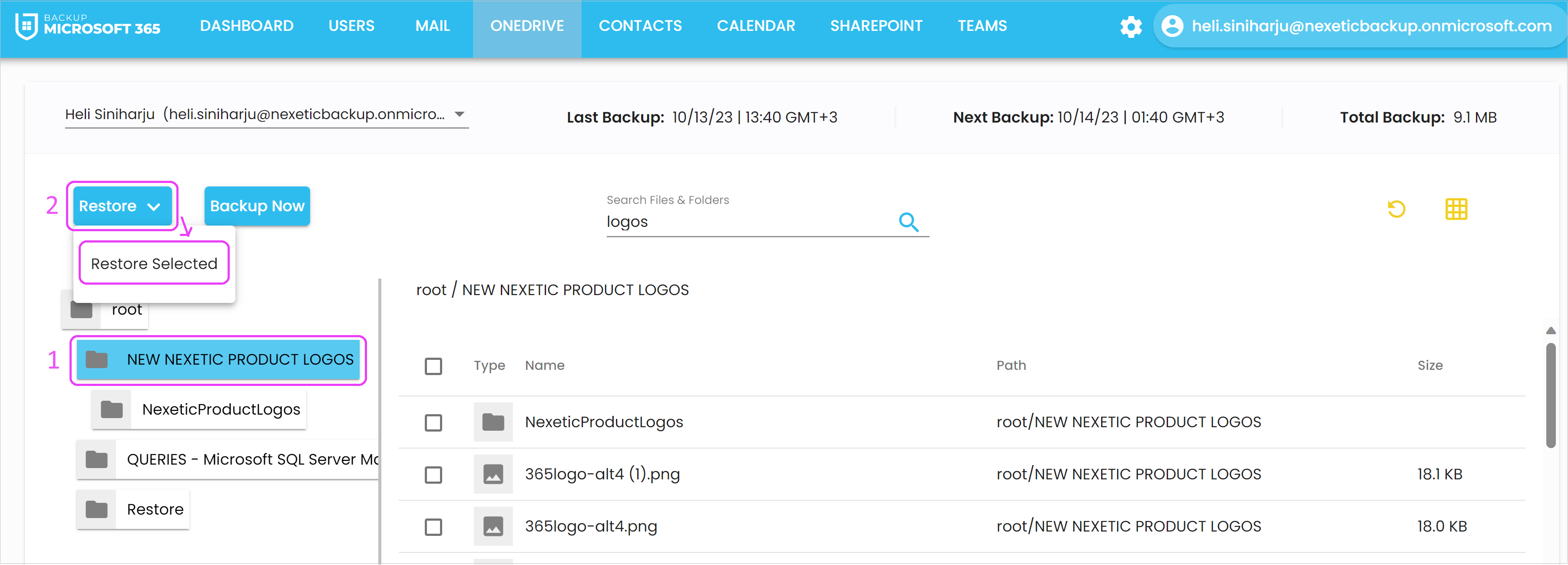Go to the SHAREPOINT tab
This screenshot has width=1568, height=565.
click(x=877, y=26)
